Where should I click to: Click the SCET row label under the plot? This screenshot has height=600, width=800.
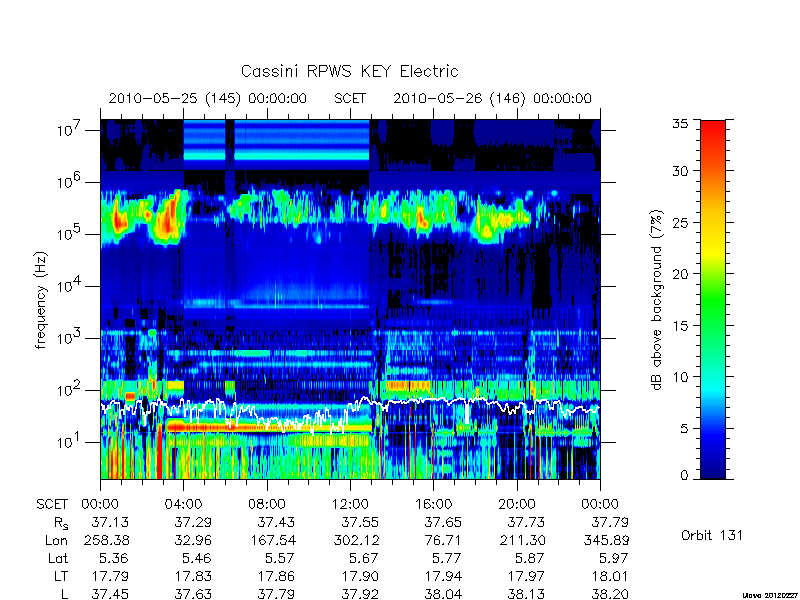[52, 504]
